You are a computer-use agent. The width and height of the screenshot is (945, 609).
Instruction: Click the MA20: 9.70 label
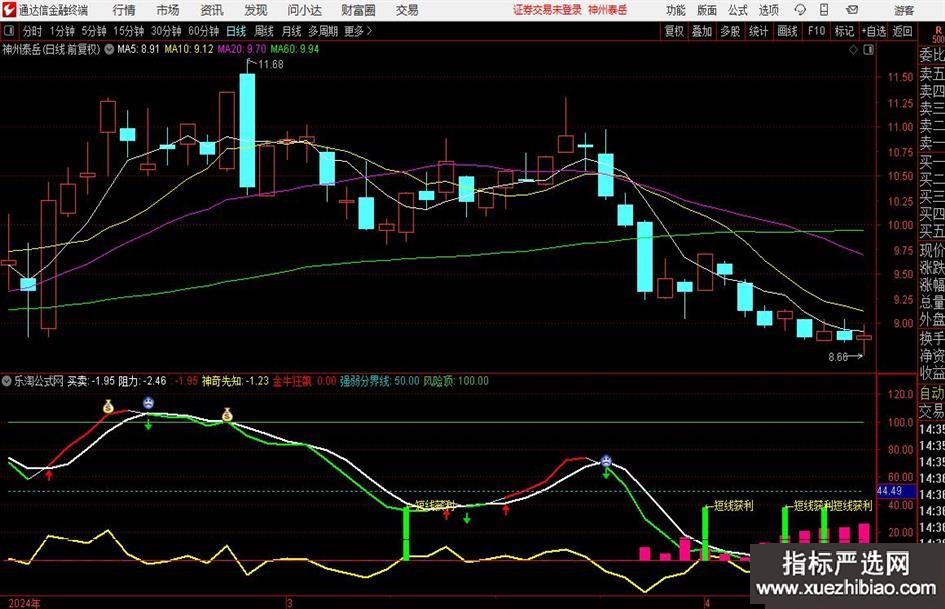[242, 49]
